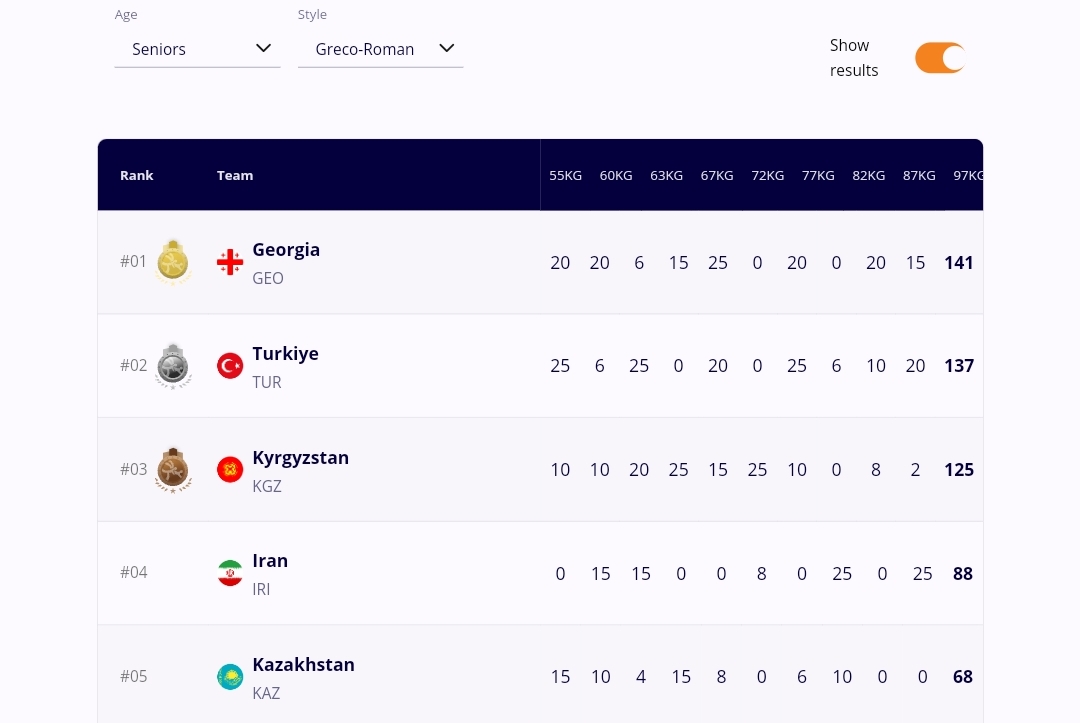This screenshot has height=723, width=1080.
Task: Click the gold medal icon for Georgia
Action: click(174, 262)
